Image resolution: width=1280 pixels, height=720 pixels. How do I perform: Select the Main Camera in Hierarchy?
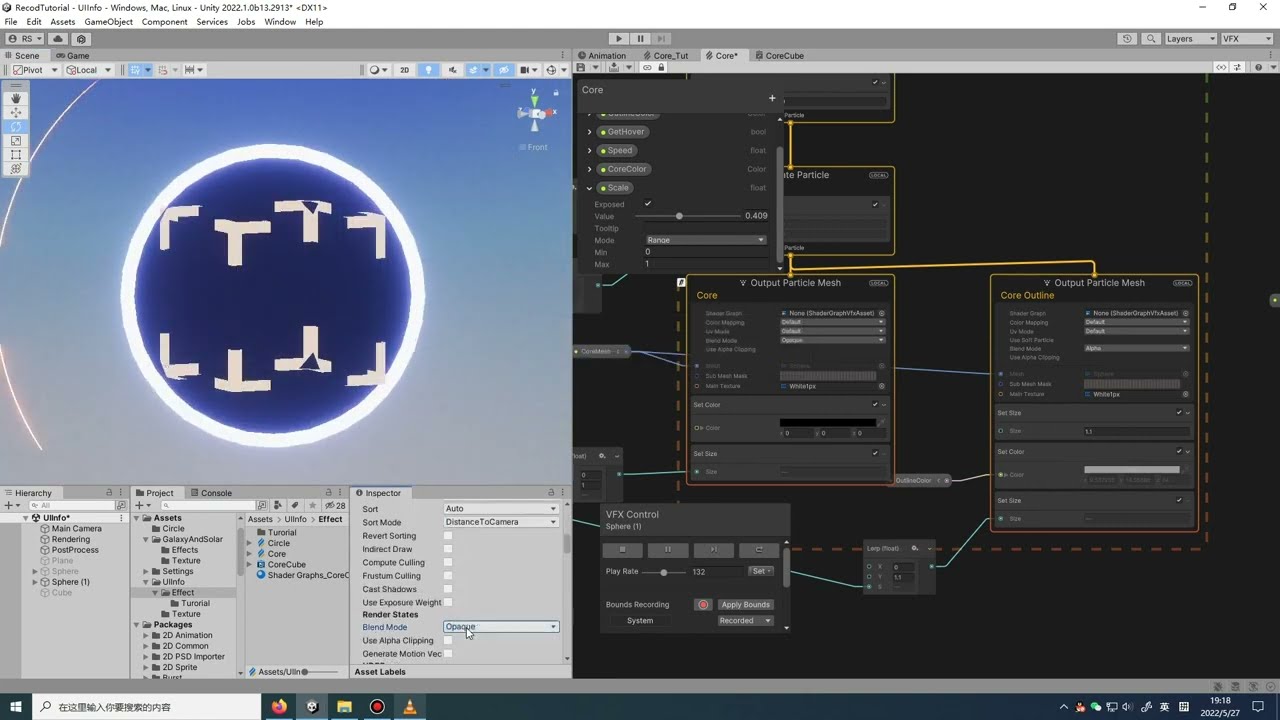[x=77, y=529]
